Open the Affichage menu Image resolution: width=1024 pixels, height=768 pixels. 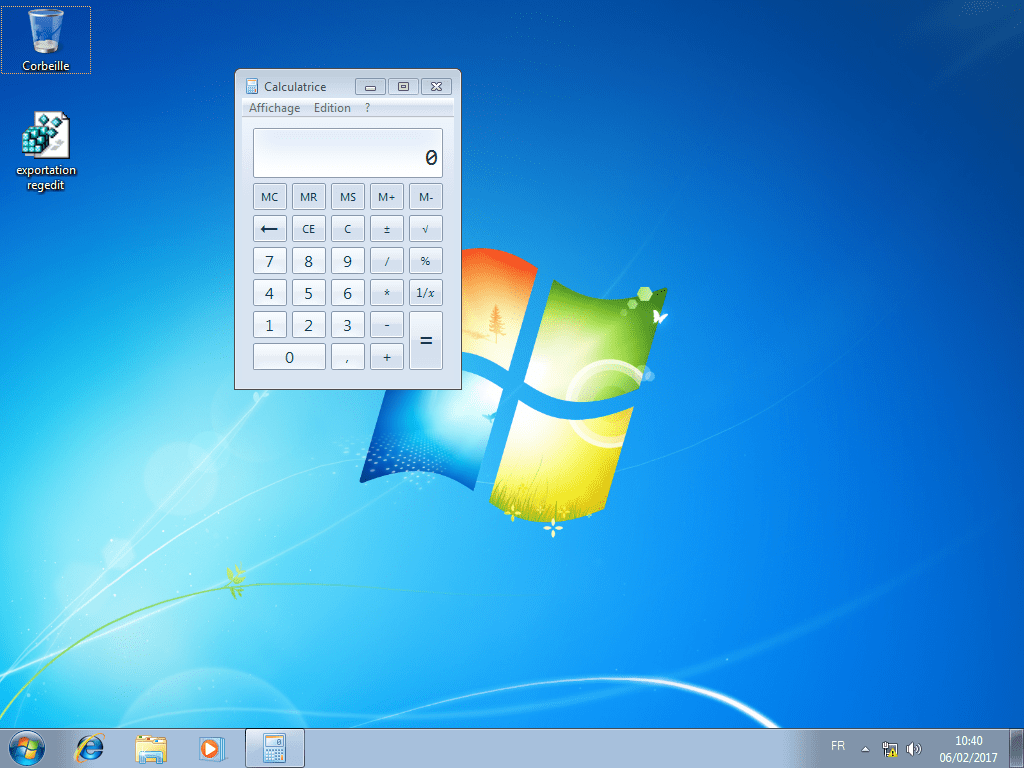tap(273, 107)
